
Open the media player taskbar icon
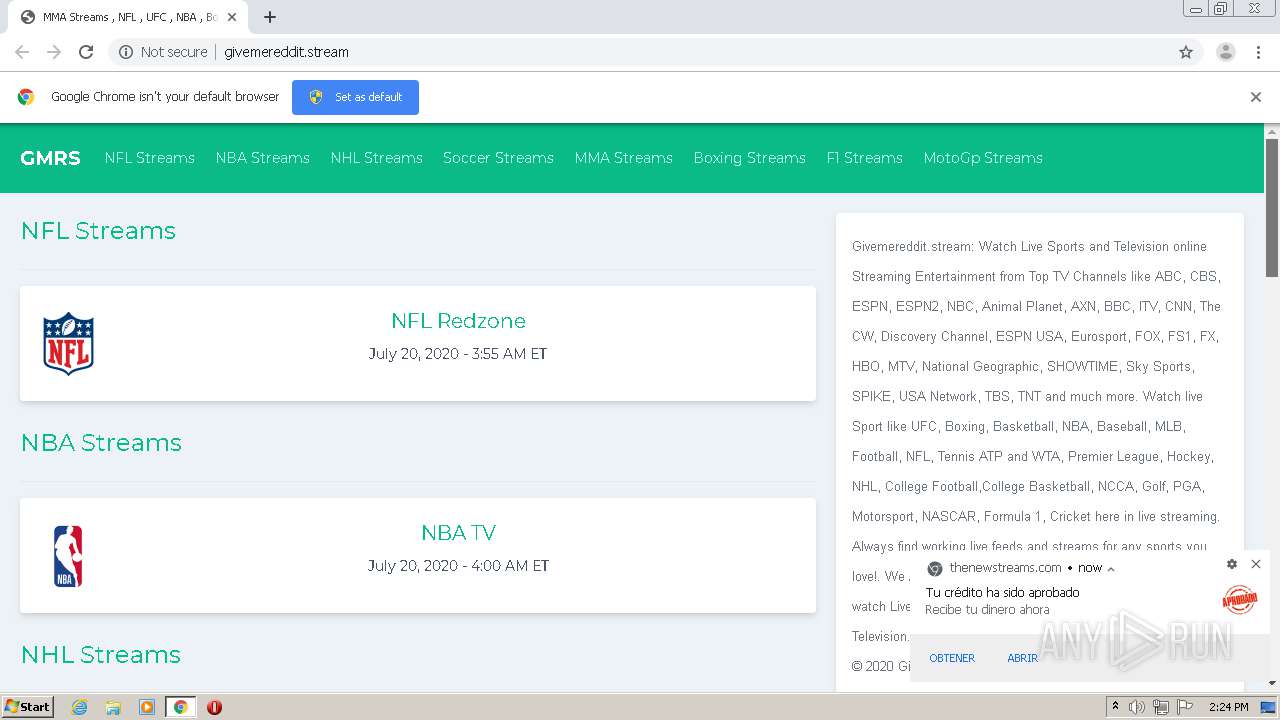(x=147, y=707)
